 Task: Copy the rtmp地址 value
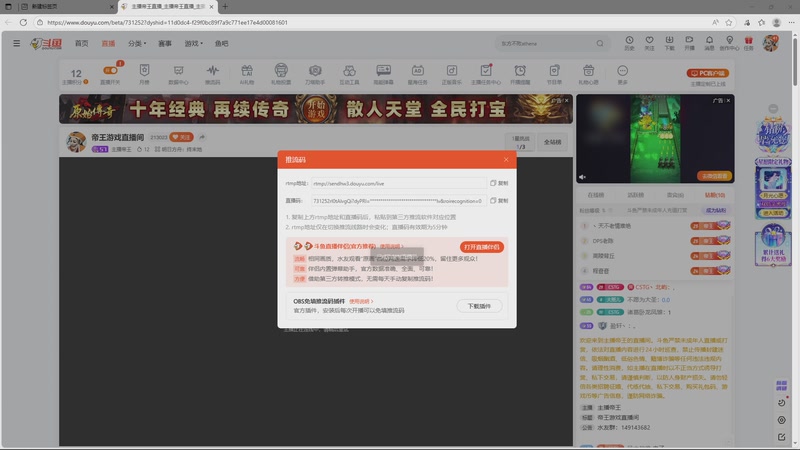point(499,183)
